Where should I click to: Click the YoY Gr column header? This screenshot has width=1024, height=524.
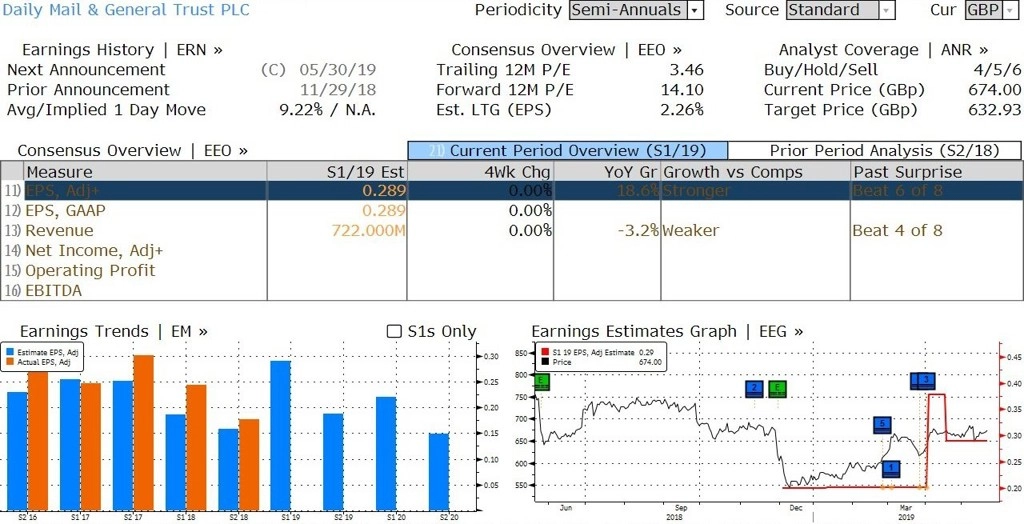pos(607,172)
